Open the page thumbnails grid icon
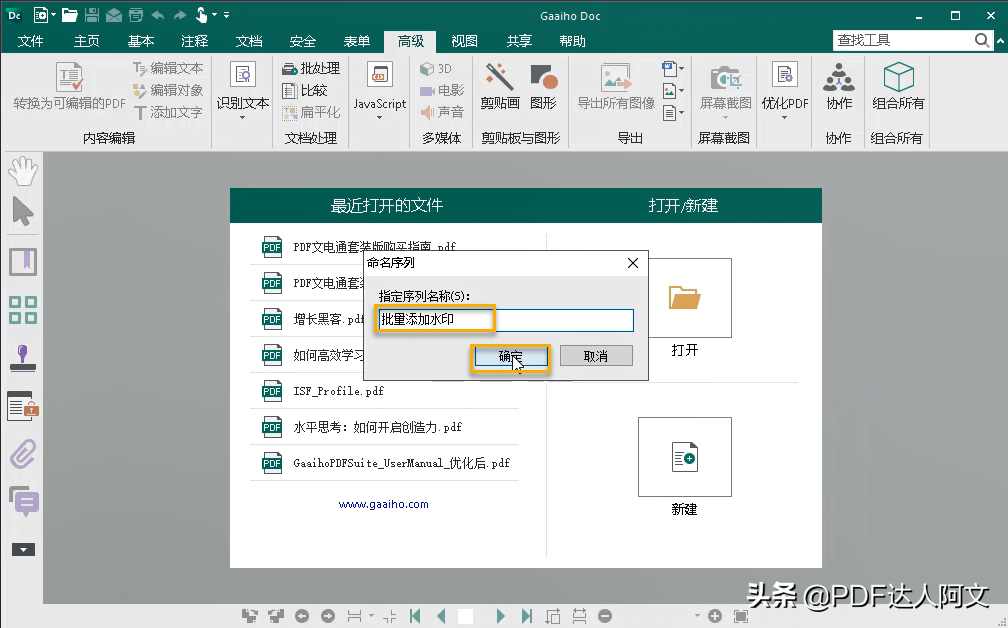 pos(23,310)
